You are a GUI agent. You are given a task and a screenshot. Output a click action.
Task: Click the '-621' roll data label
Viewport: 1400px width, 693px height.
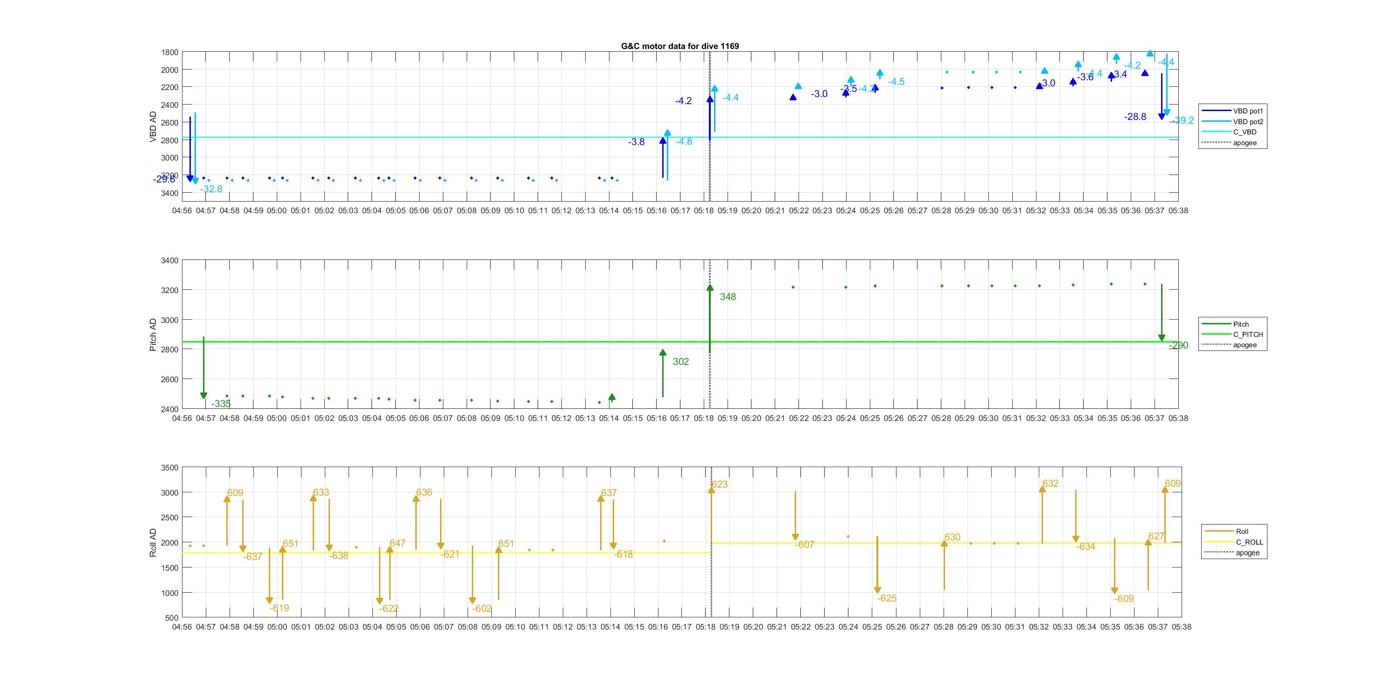click(x=450, y=554)
